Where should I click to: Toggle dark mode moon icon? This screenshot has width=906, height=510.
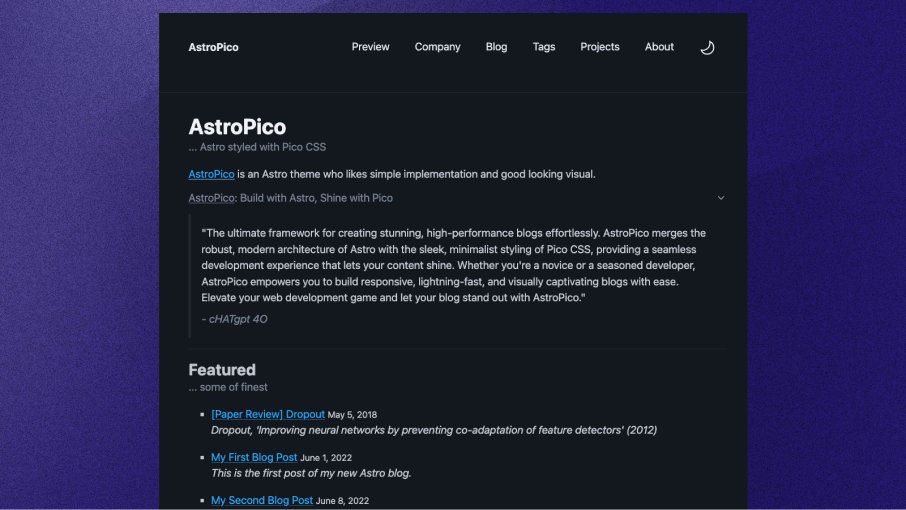(x=707, y=47)
